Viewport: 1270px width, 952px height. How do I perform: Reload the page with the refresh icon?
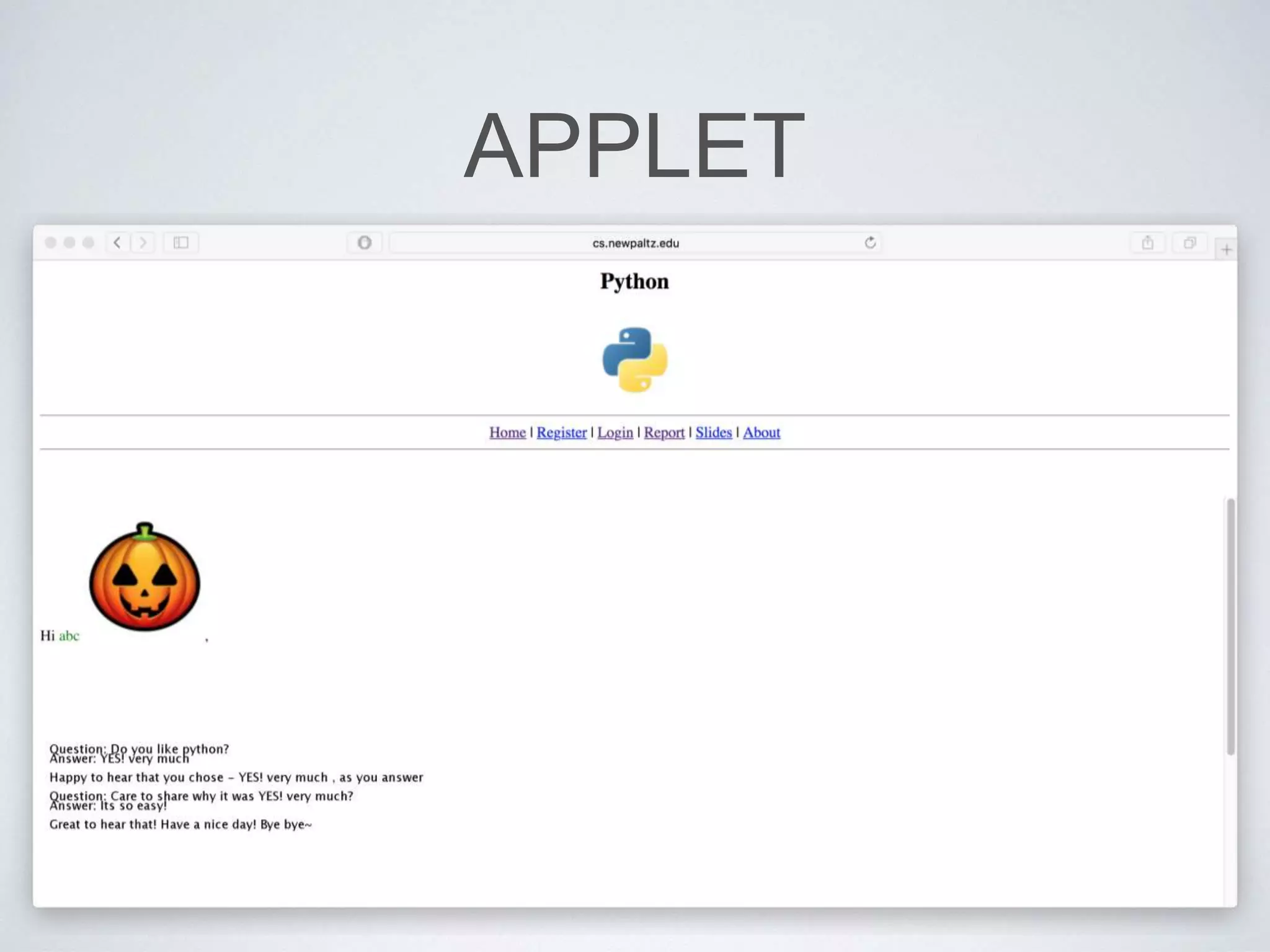point(870,242)
